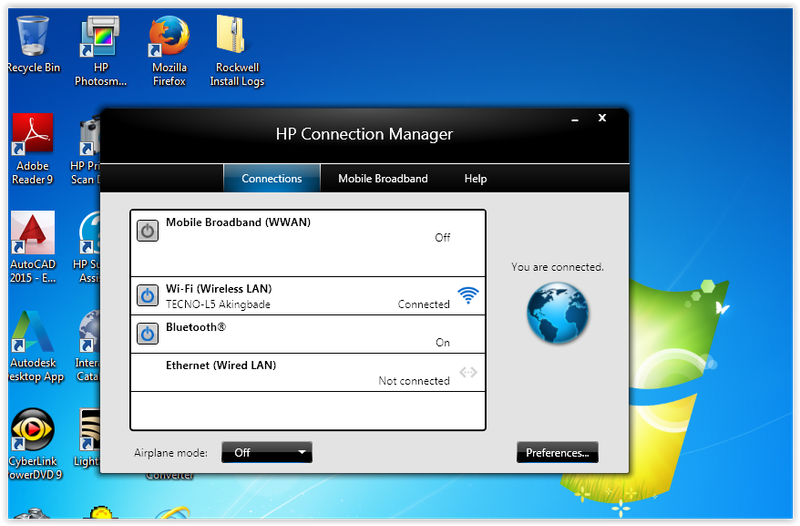
Task: Select the HP Print Scan desktop icon
Action: pos(85,149)
